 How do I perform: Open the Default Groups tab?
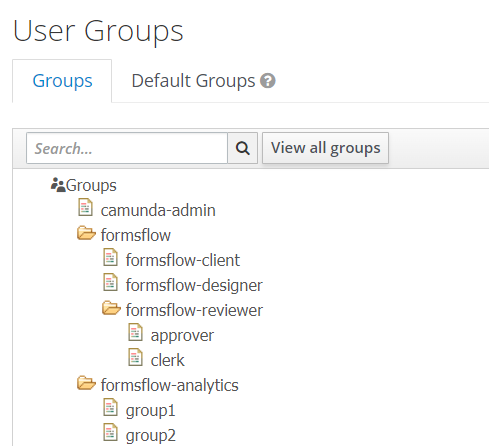click(x=193, y=81)
